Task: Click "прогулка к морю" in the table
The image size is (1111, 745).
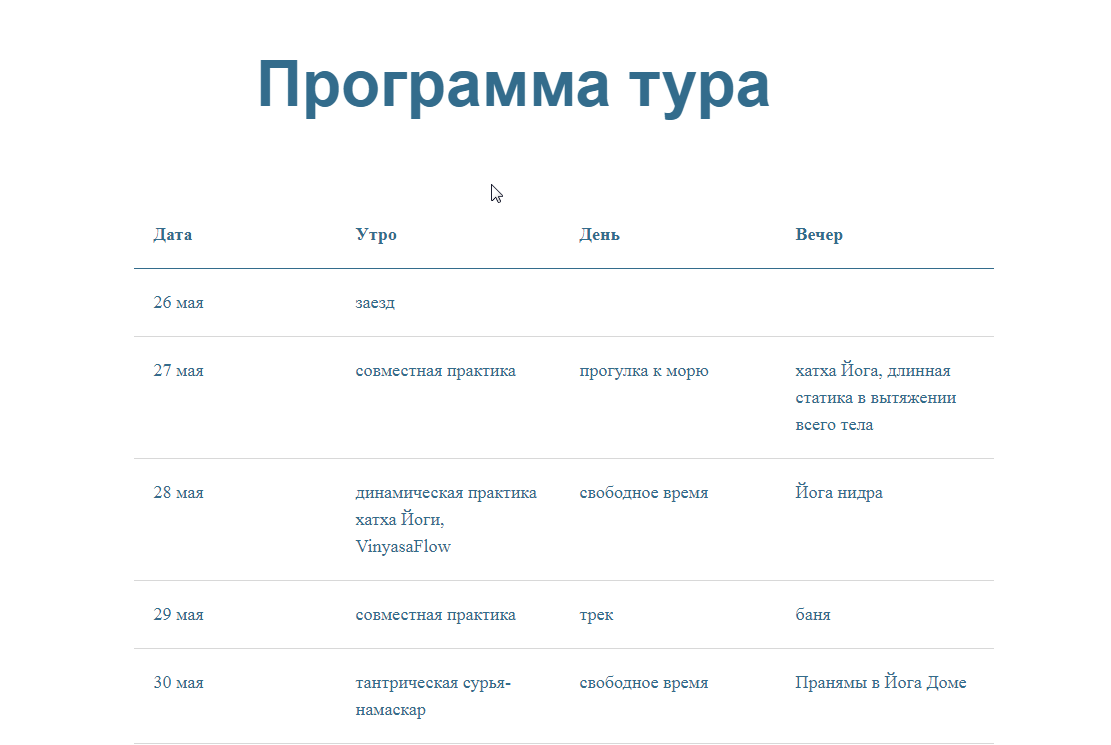Action: [644, 371]
